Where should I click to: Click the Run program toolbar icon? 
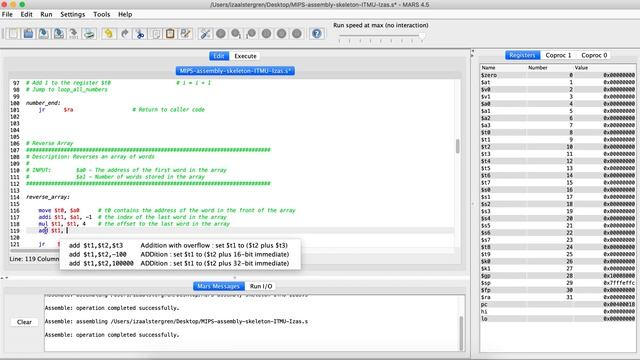221,33
